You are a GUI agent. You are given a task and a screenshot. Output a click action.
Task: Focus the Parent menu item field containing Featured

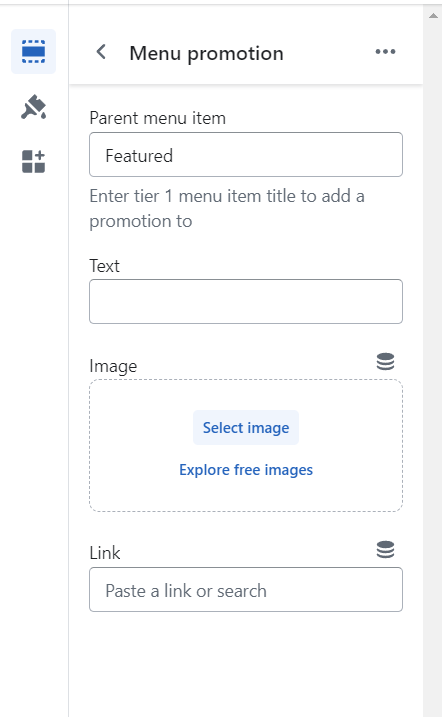246,155
